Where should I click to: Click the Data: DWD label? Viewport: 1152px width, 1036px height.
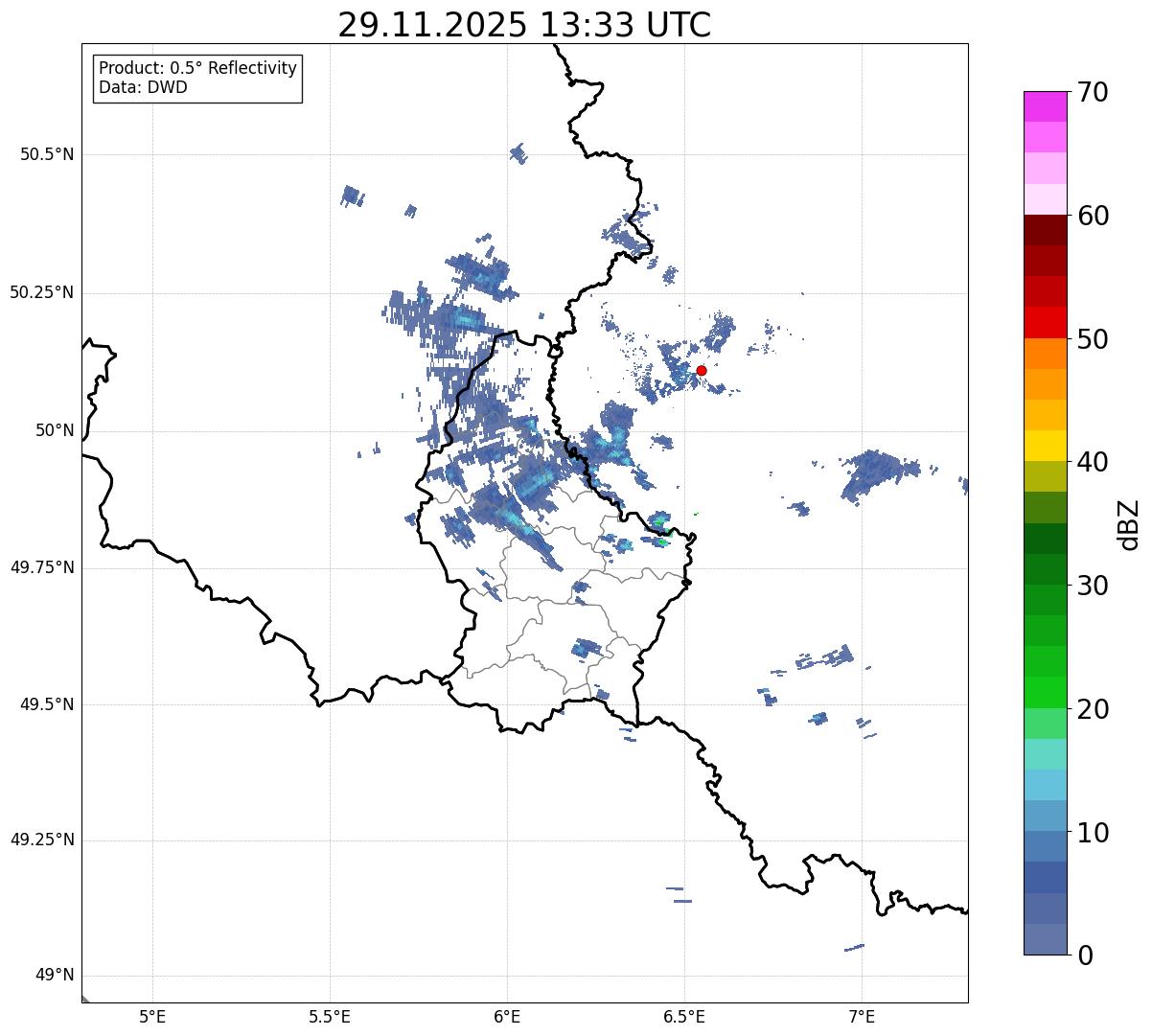(143, 88)
